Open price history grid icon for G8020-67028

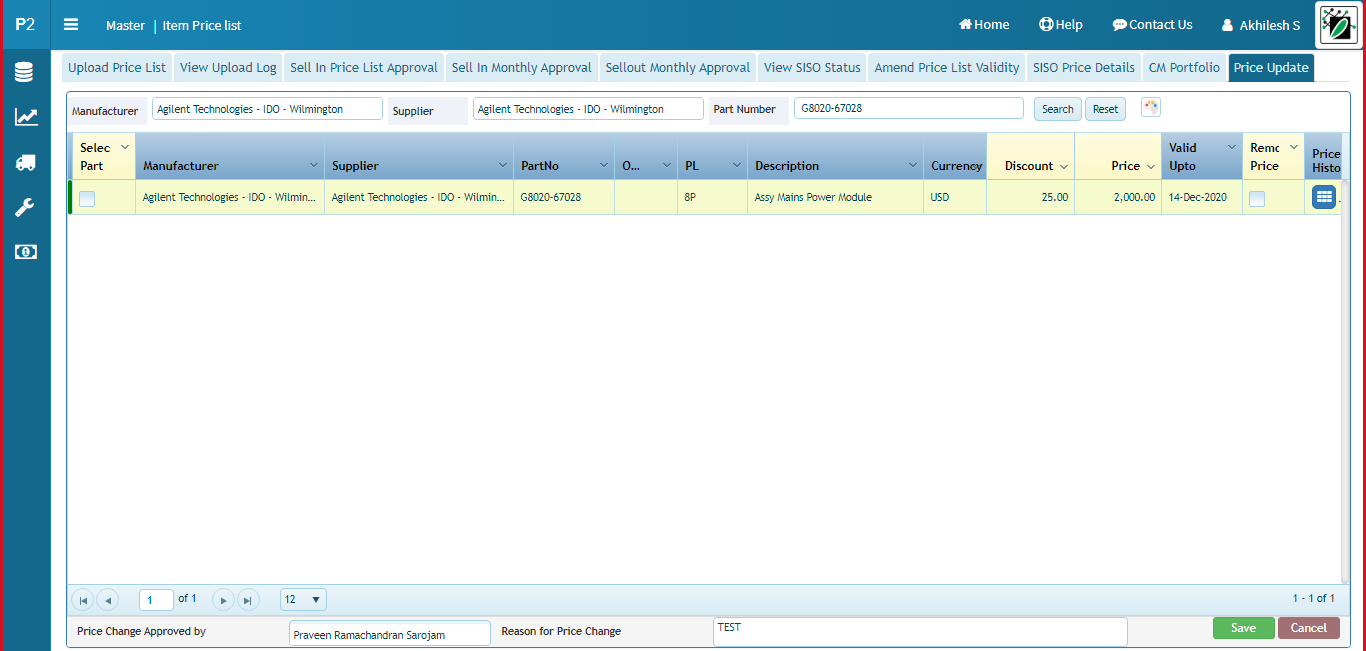(x=1324, y=198)
